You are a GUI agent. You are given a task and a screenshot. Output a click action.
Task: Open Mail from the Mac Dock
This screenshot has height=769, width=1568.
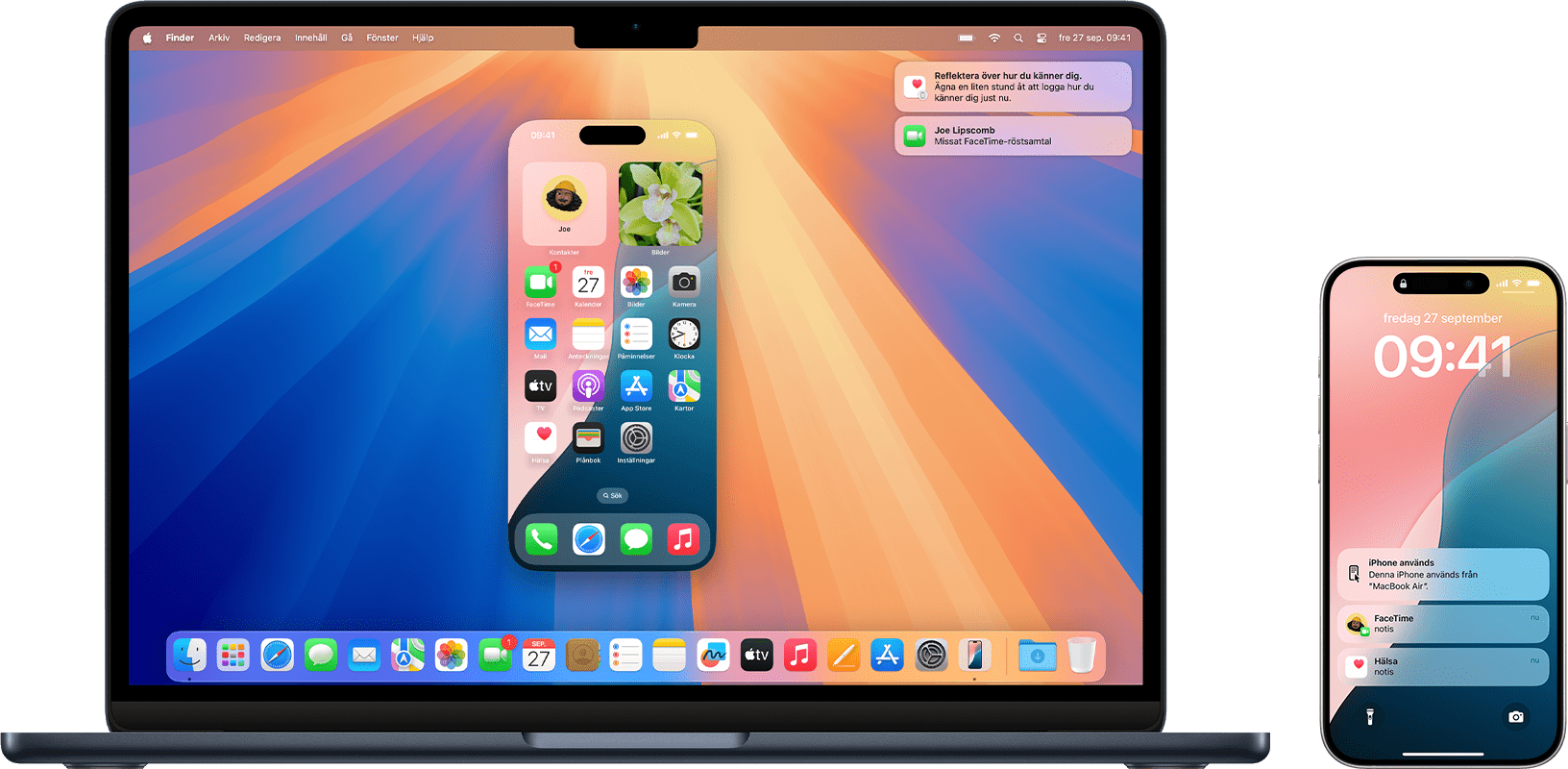click(x=364, y=656)
